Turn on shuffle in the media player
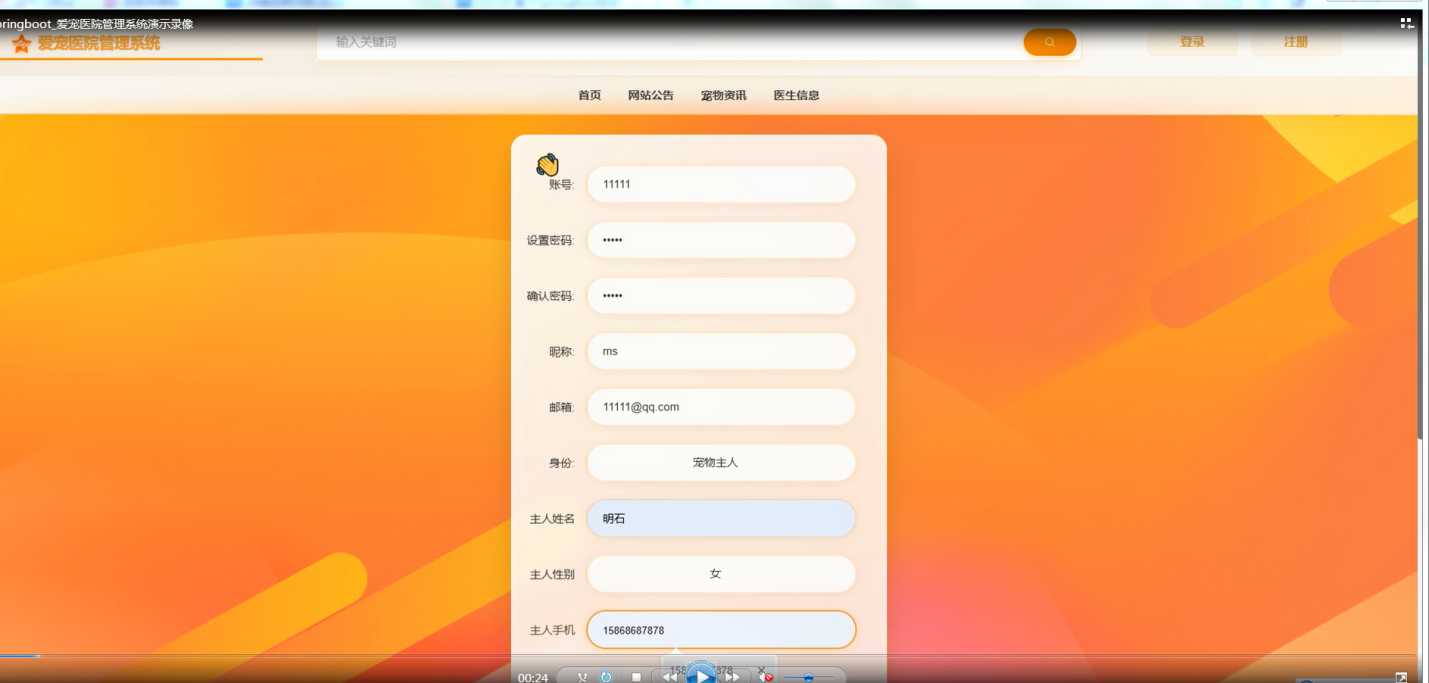1429x683 pixels. coord(583,677)
